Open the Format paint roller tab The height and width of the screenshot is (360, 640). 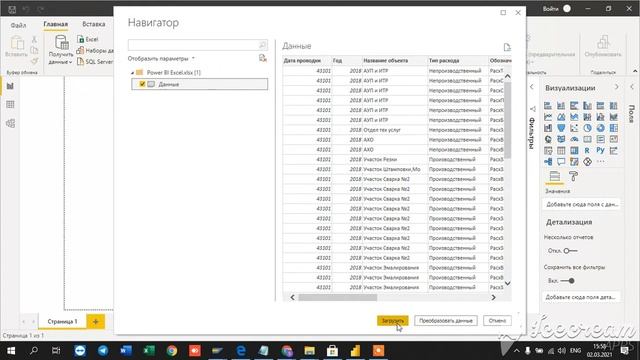click(573, 176)
